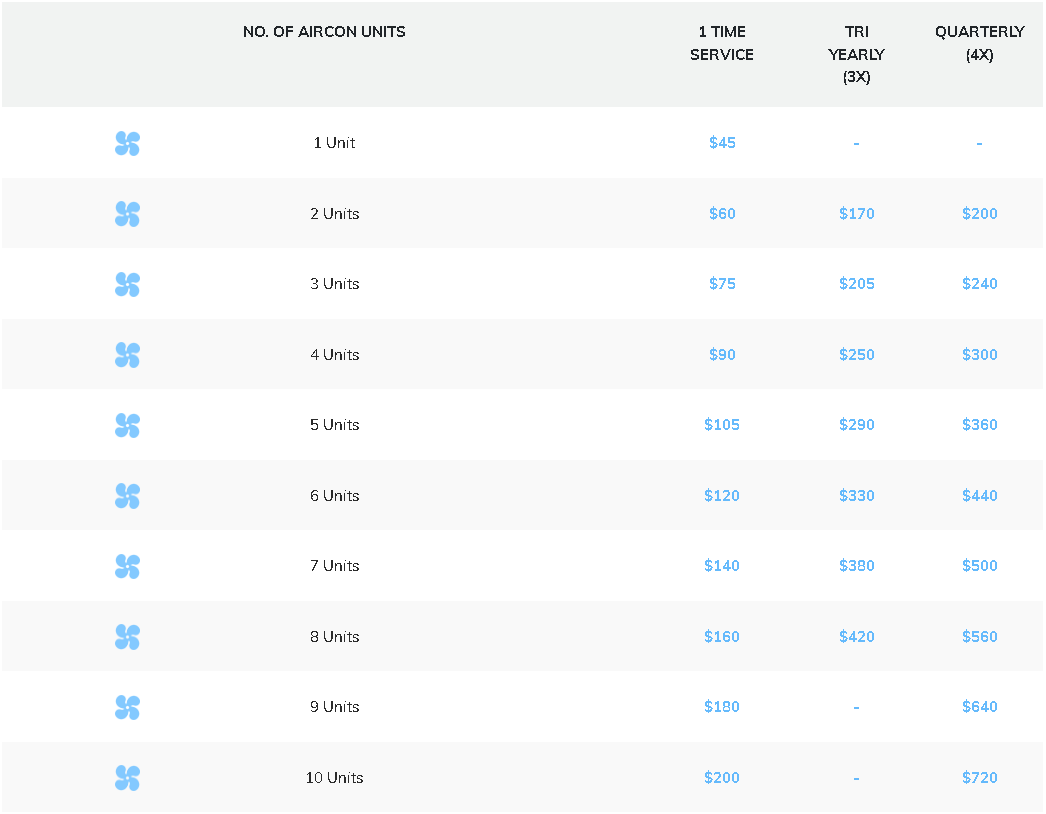The height and width of the screenshot is (814, 1046).
Task: Select the $560 quarterly price
Action: (979, 637)
